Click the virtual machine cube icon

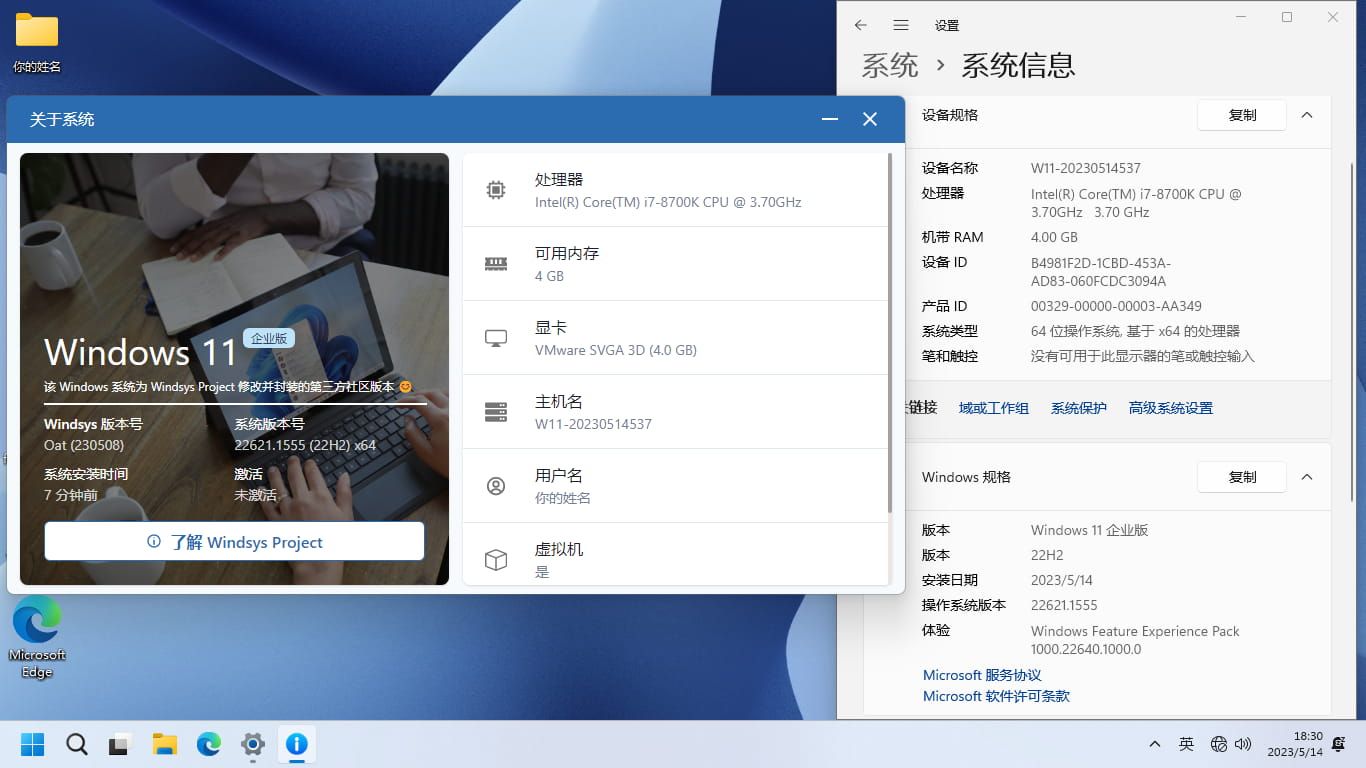point(496,560)
